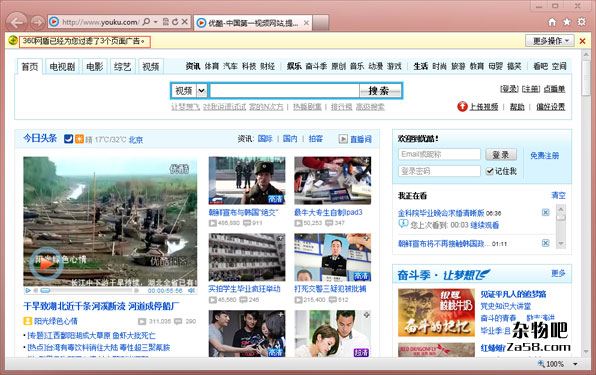Stop loading with address bar X icon
The height and width of the screenshot is (375, 596).
click(x=184, y=22)
